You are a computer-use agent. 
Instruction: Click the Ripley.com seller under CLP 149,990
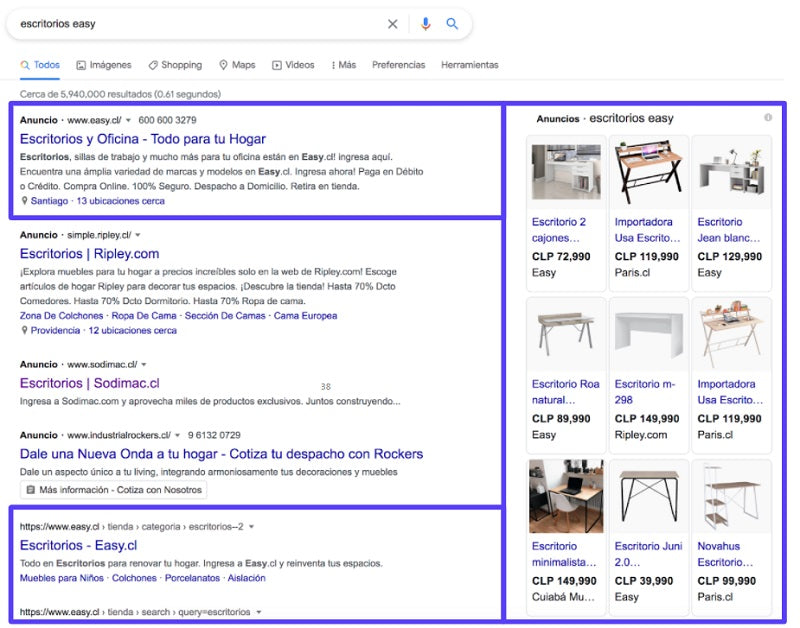pos(641,435)
